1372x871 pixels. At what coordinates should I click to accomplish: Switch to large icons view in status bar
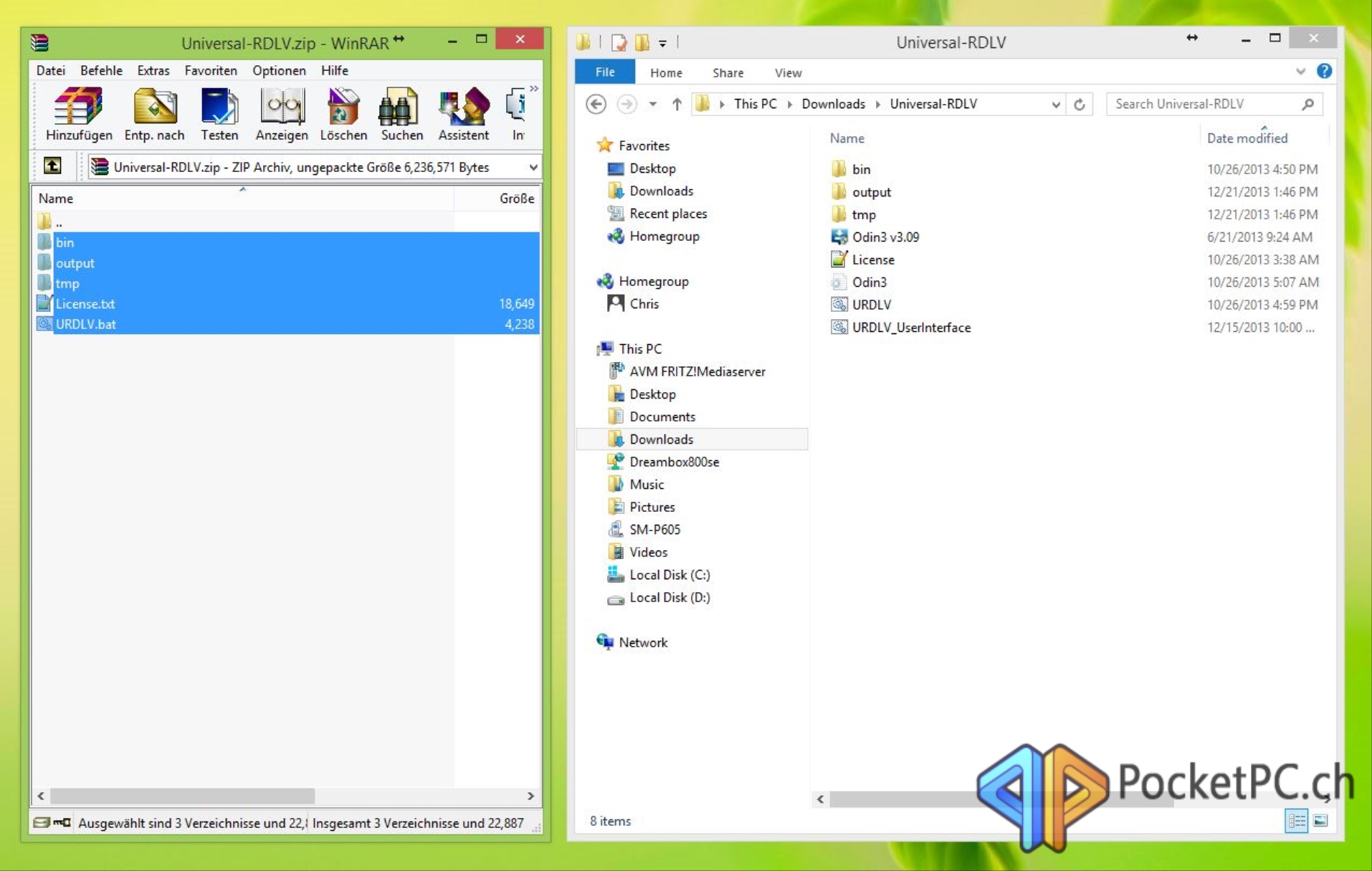point(1320,821)
